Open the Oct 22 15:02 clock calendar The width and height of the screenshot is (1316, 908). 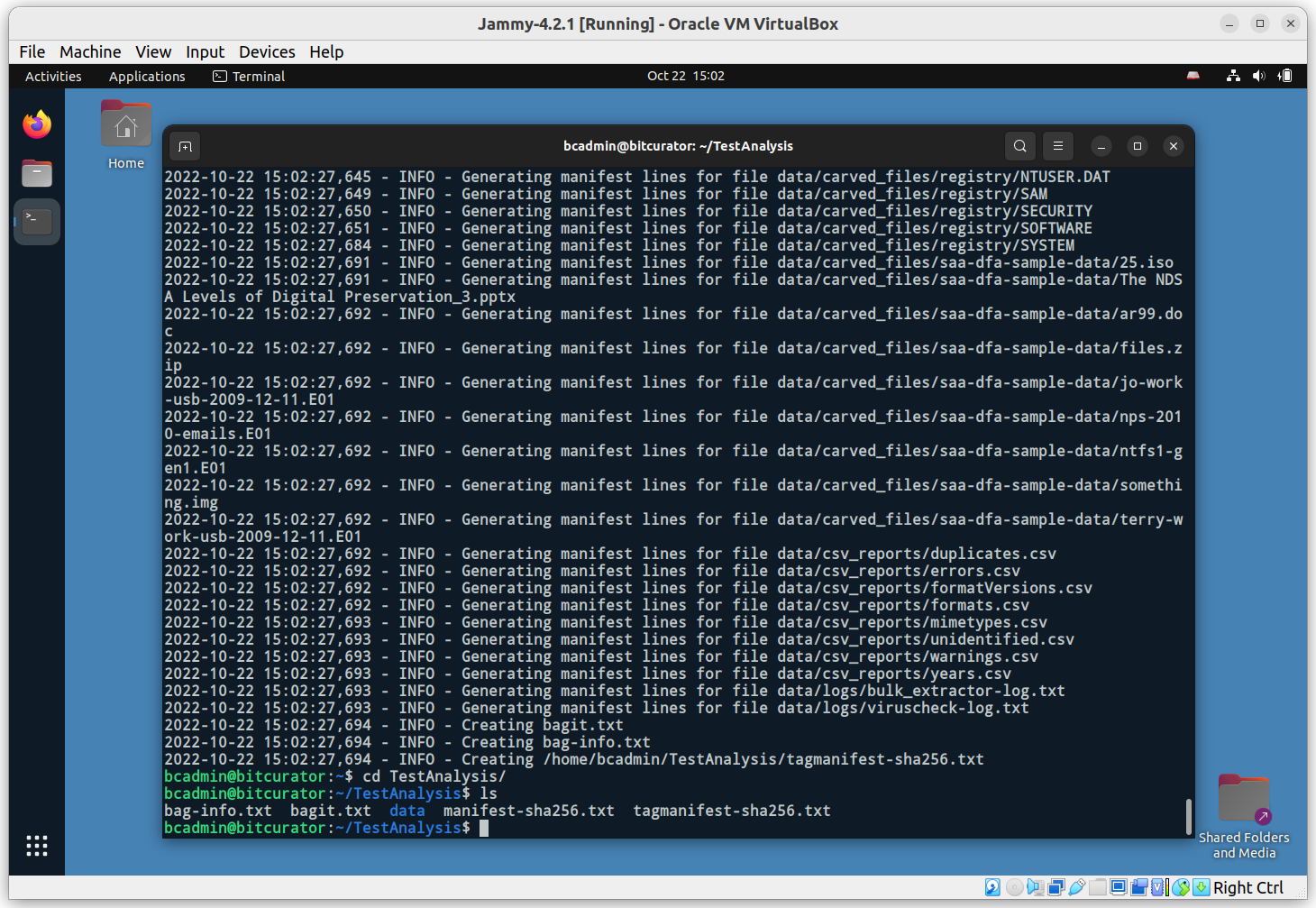[686, 76]
